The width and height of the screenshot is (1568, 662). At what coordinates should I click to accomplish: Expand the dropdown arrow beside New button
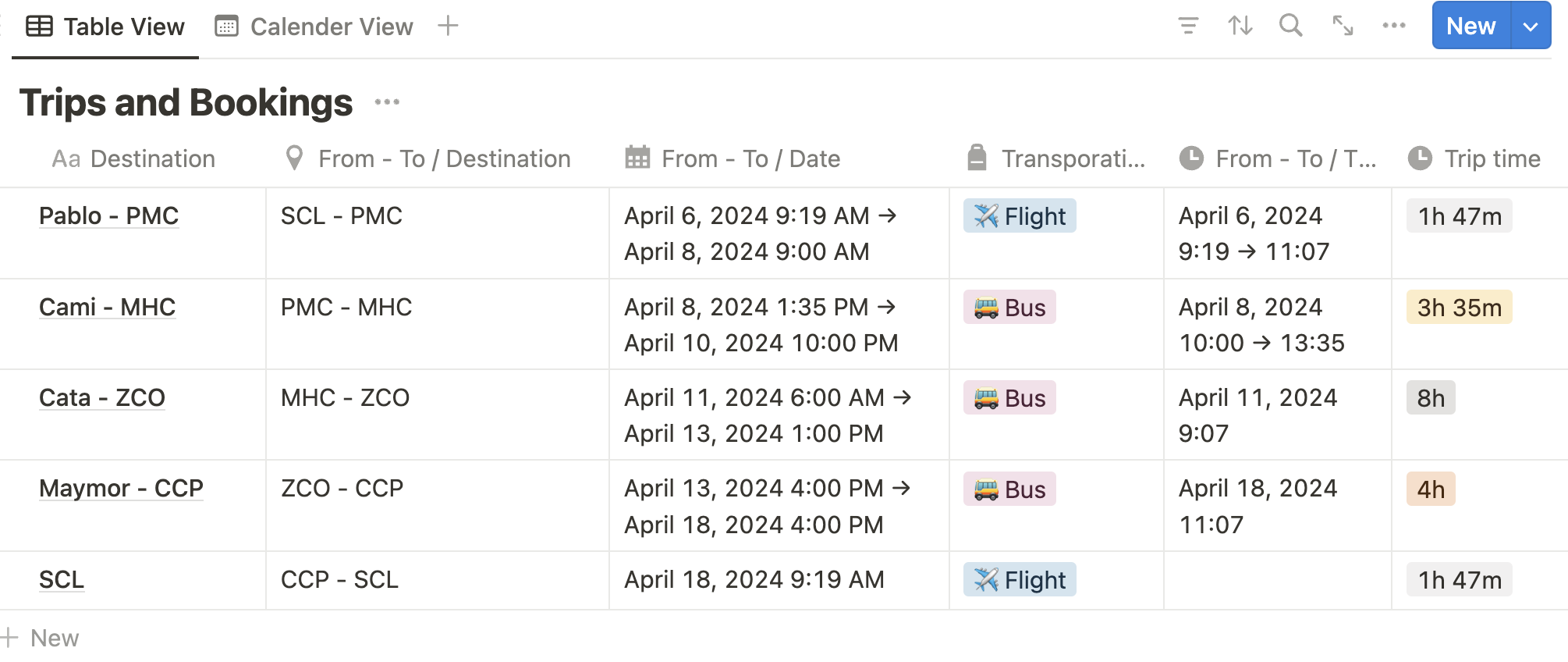point(1531,27)
